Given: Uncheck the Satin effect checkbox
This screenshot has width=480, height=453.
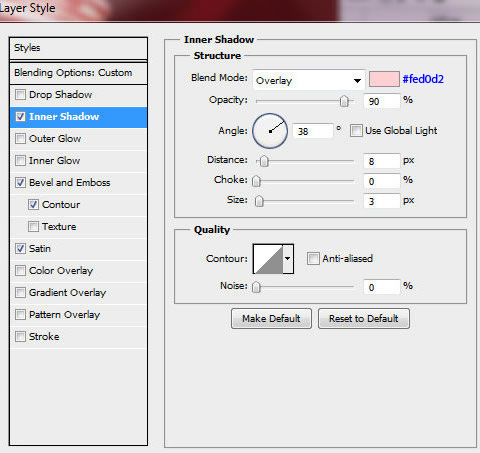Looking at the screenshot, I should [20, 249].
